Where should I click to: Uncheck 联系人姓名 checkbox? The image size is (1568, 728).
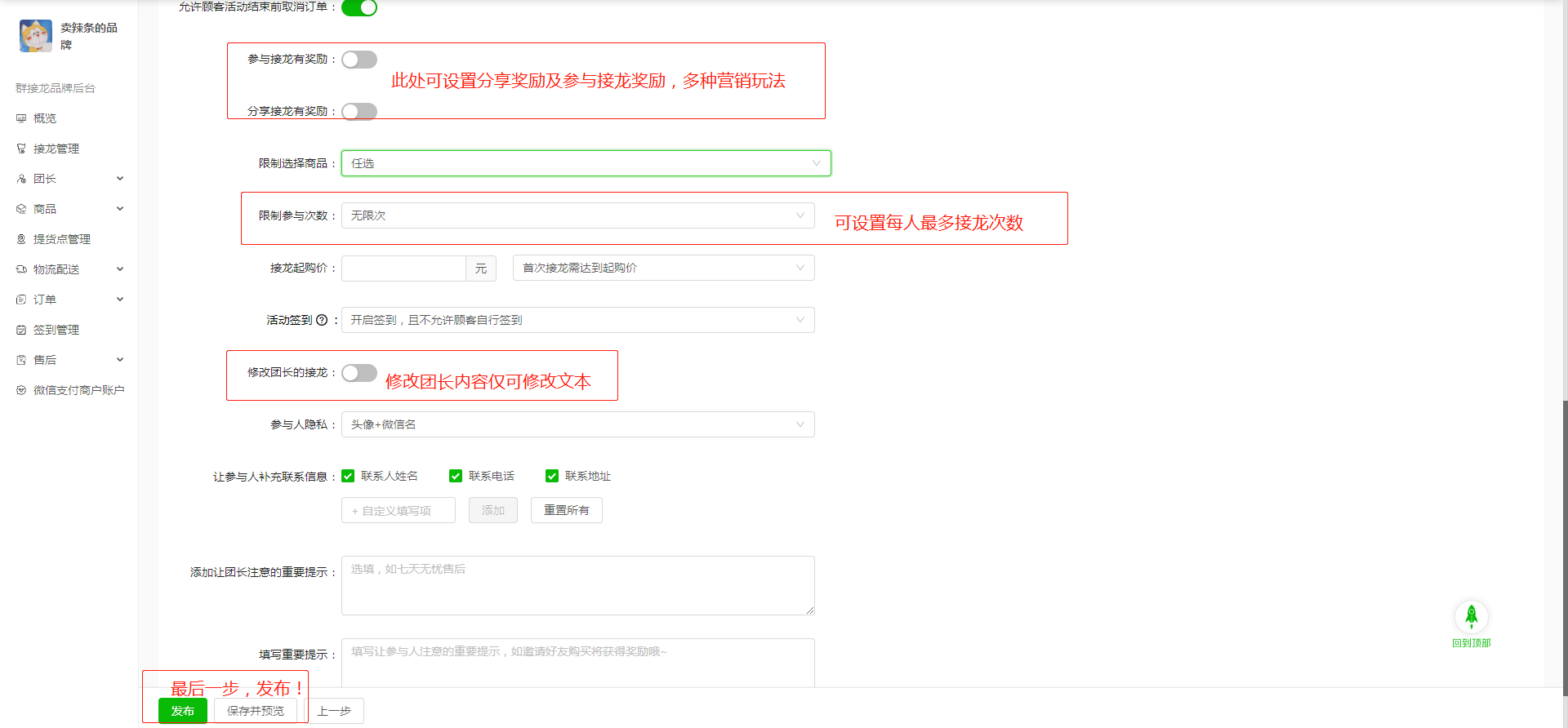click(348, 476)
